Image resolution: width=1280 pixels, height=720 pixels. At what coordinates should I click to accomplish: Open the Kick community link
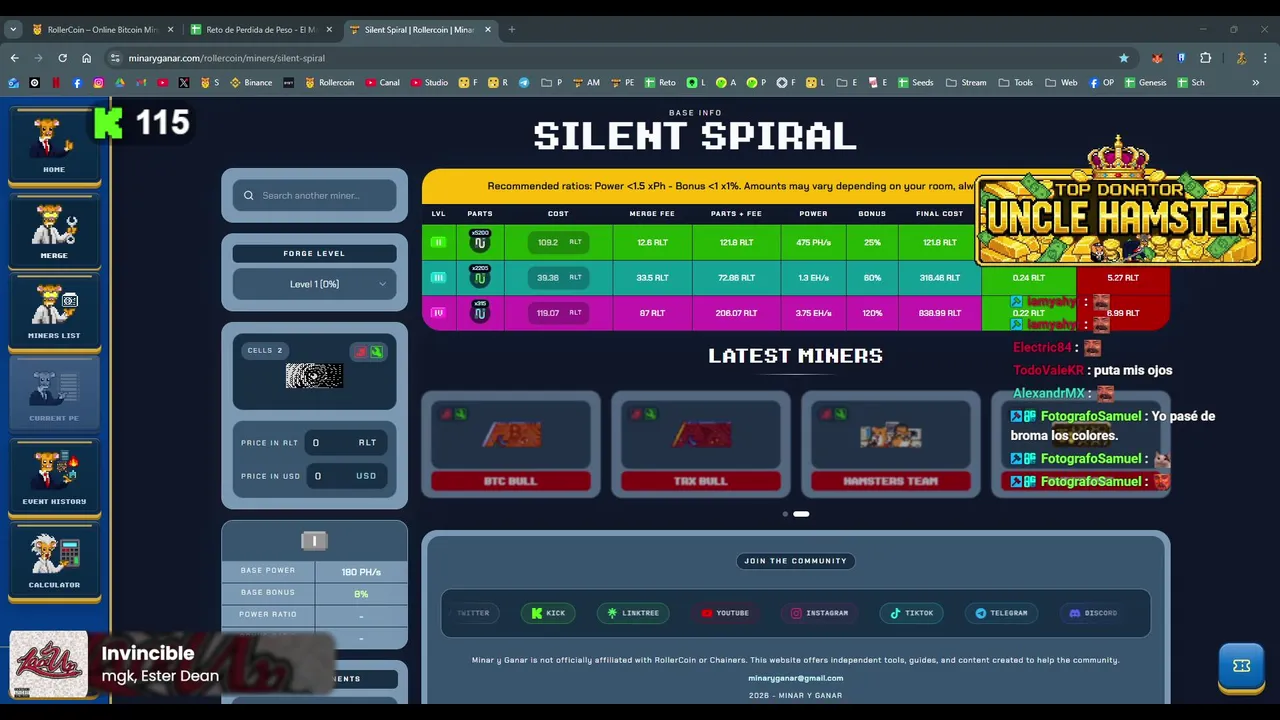point(548,613)
